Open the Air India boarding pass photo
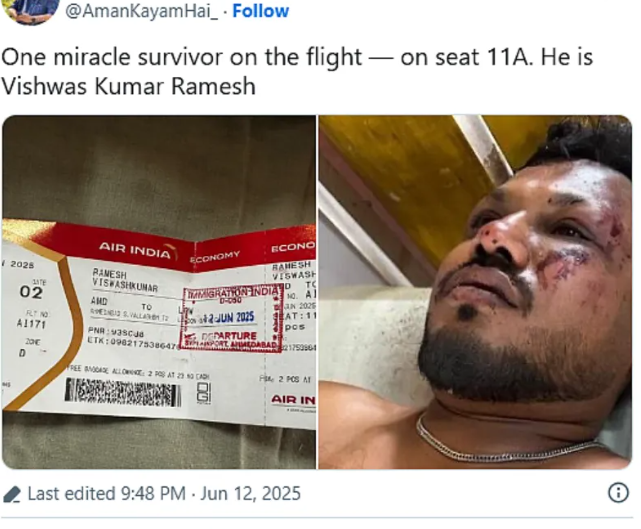 (159, 292)
